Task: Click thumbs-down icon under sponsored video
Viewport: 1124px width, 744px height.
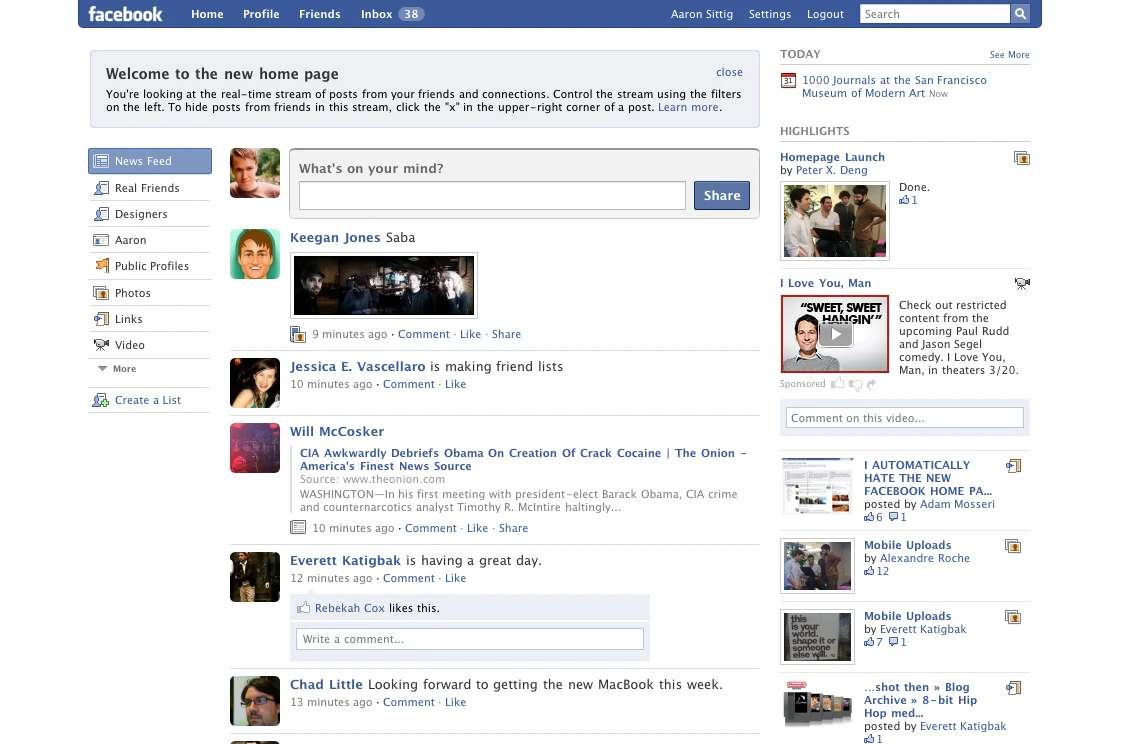Action: point(855,385)
